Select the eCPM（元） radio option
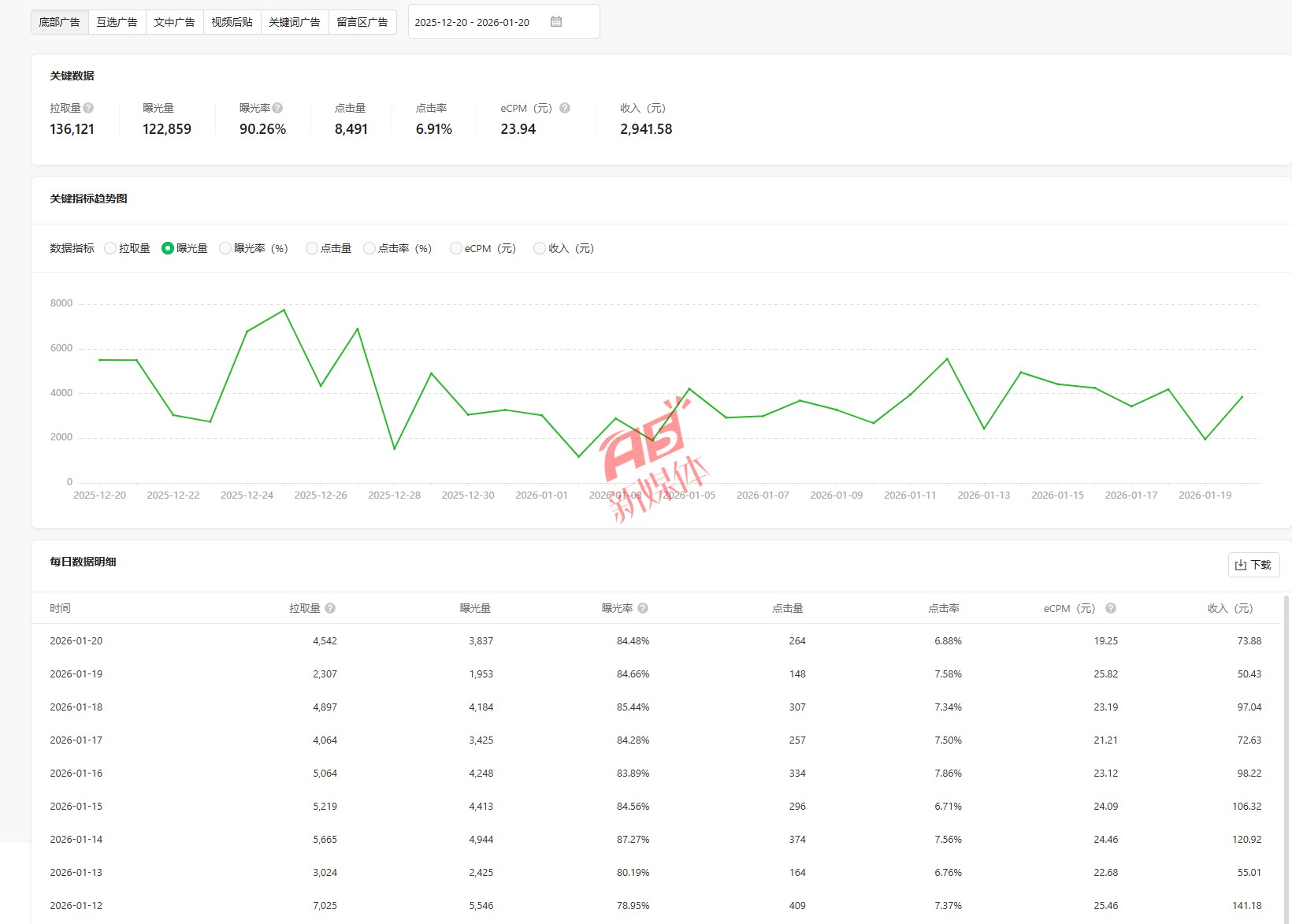 coord(455,248)
